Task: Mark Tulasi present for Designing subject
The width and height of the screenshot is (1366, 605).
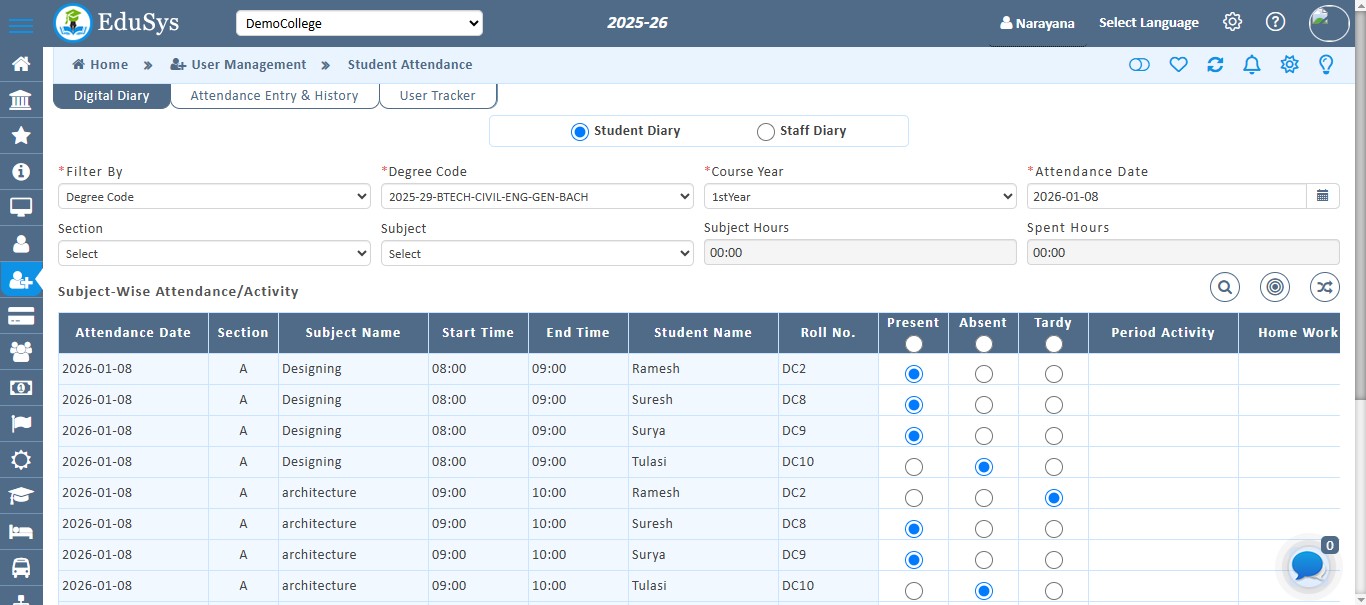Action: (x=912, y=466)
